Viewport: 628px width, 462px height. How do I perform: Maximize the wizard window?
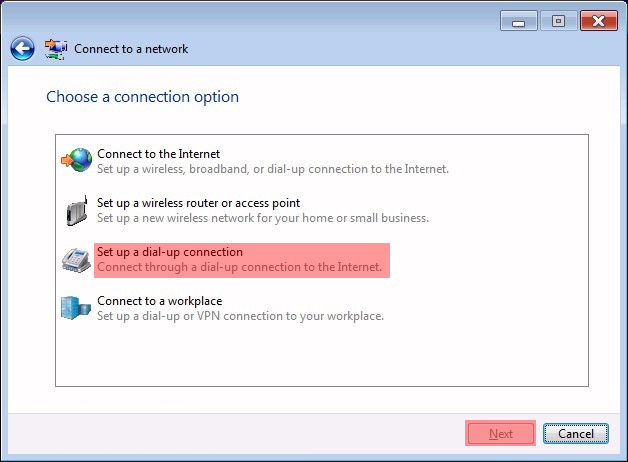pyautogui.click(x=559, y=21)
